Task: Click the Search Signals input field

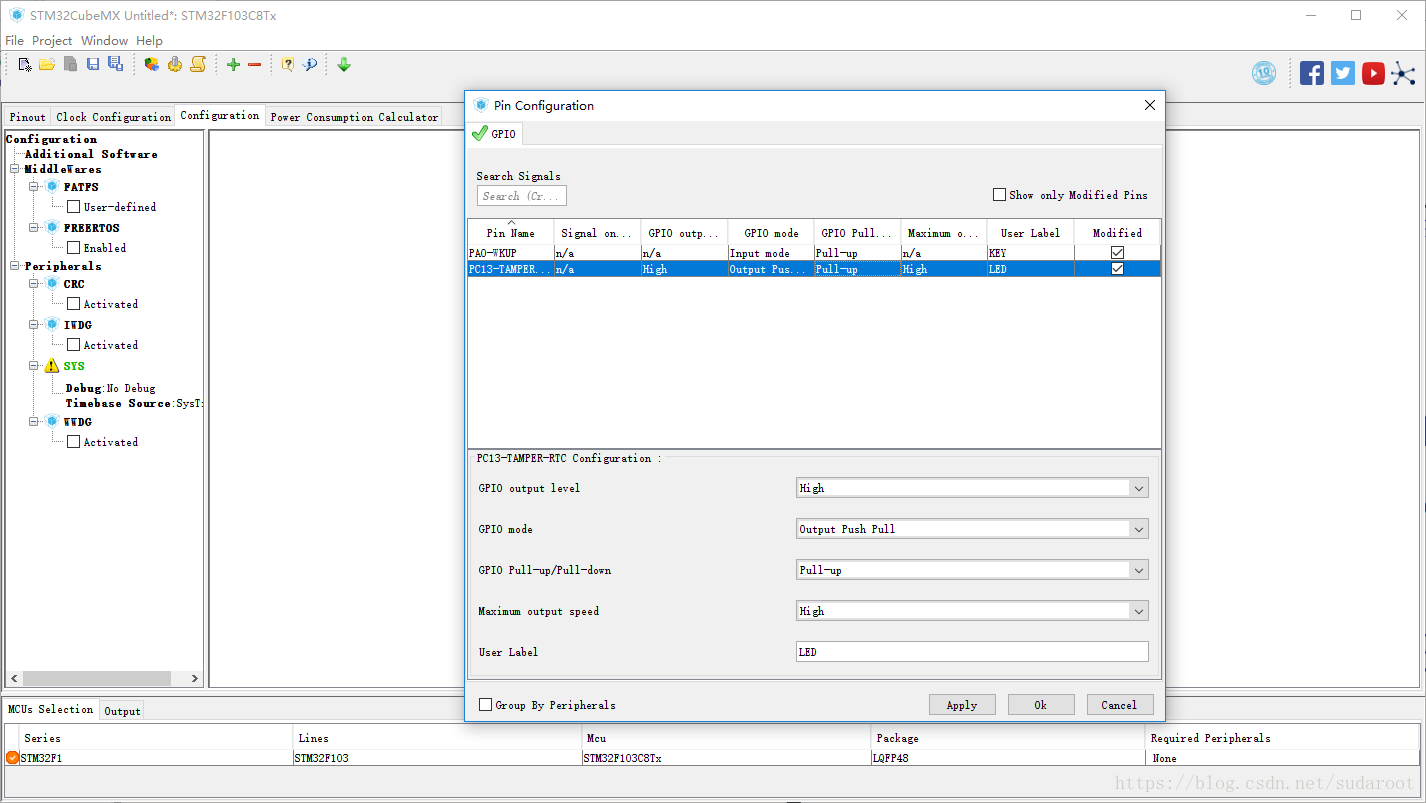Action: click(x=522, y=196)
